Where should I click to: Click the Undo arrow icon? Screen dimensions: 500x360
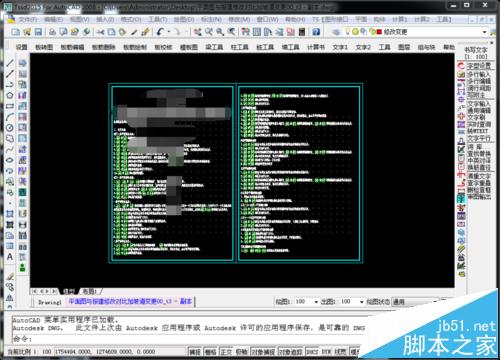pos(161,32)
